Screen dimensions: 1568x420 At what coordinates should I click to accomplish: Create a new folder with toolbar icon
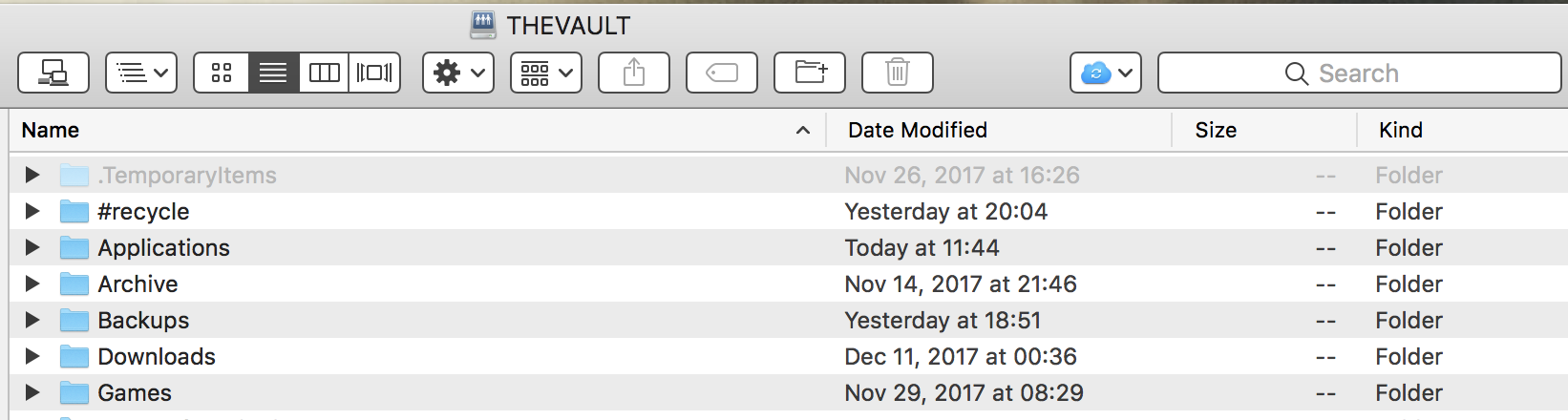click(x=810, y=73)
